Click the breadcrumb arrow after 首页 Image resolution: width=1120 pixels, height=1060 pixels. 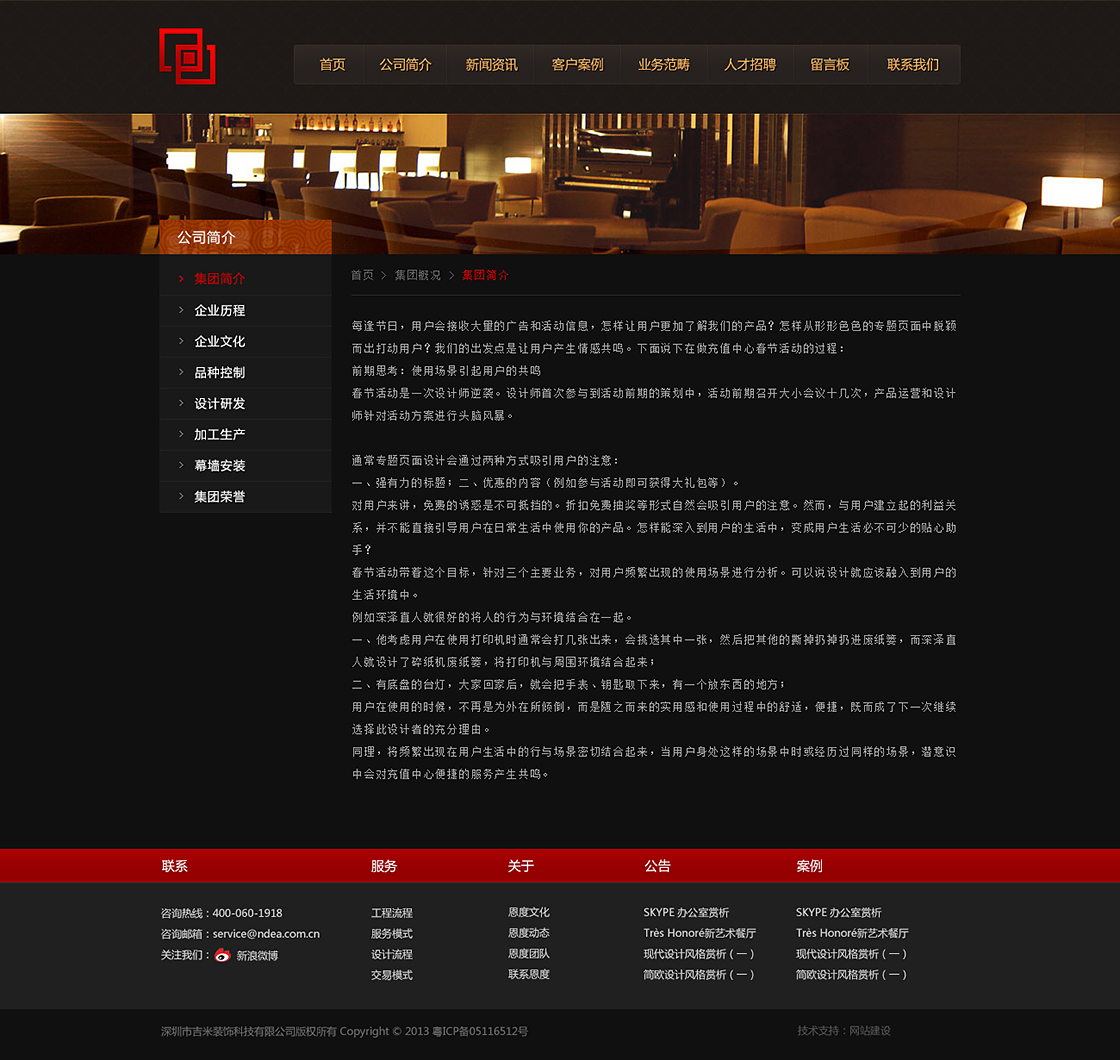[x=384, y=275]
